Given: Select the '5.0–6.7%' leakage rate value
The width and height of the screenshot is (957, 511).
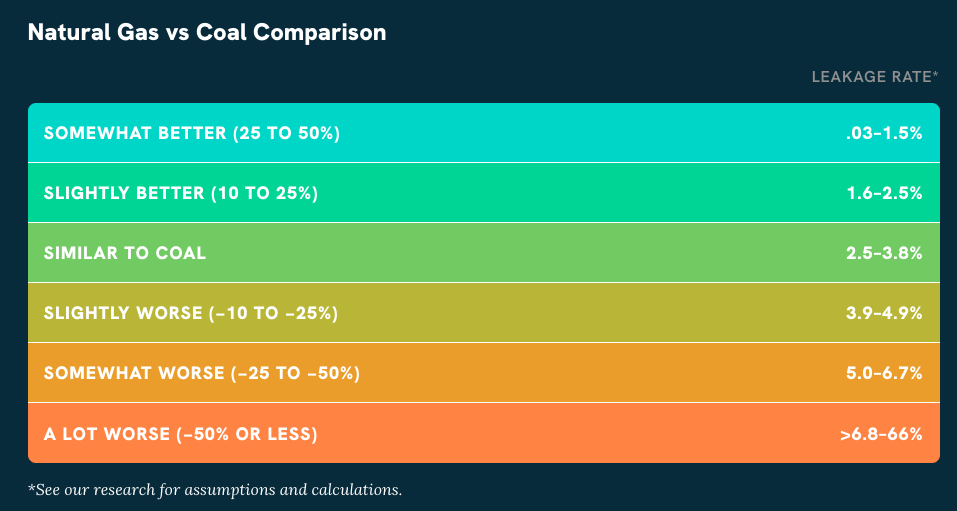Looking at the screenshot, I should click(x=884, y=373).
